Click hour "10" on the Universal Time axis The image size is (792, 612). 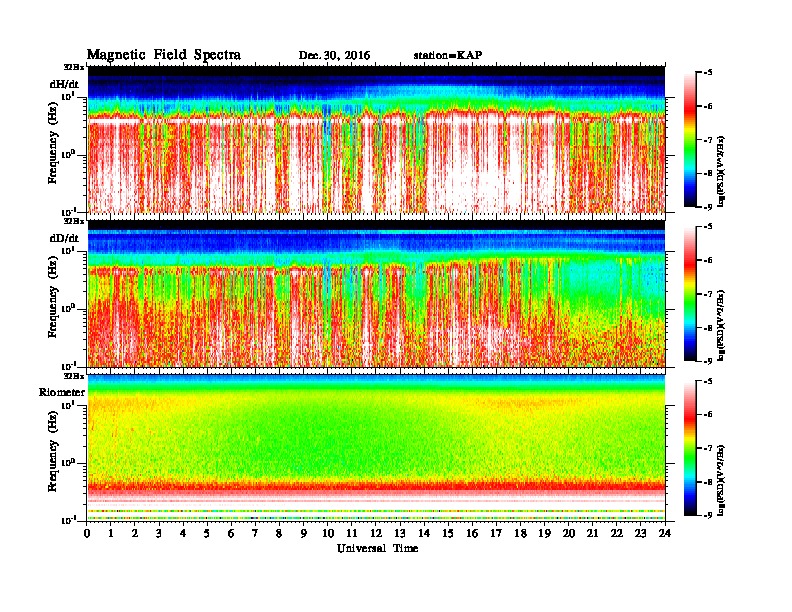[x=328, y=533]
